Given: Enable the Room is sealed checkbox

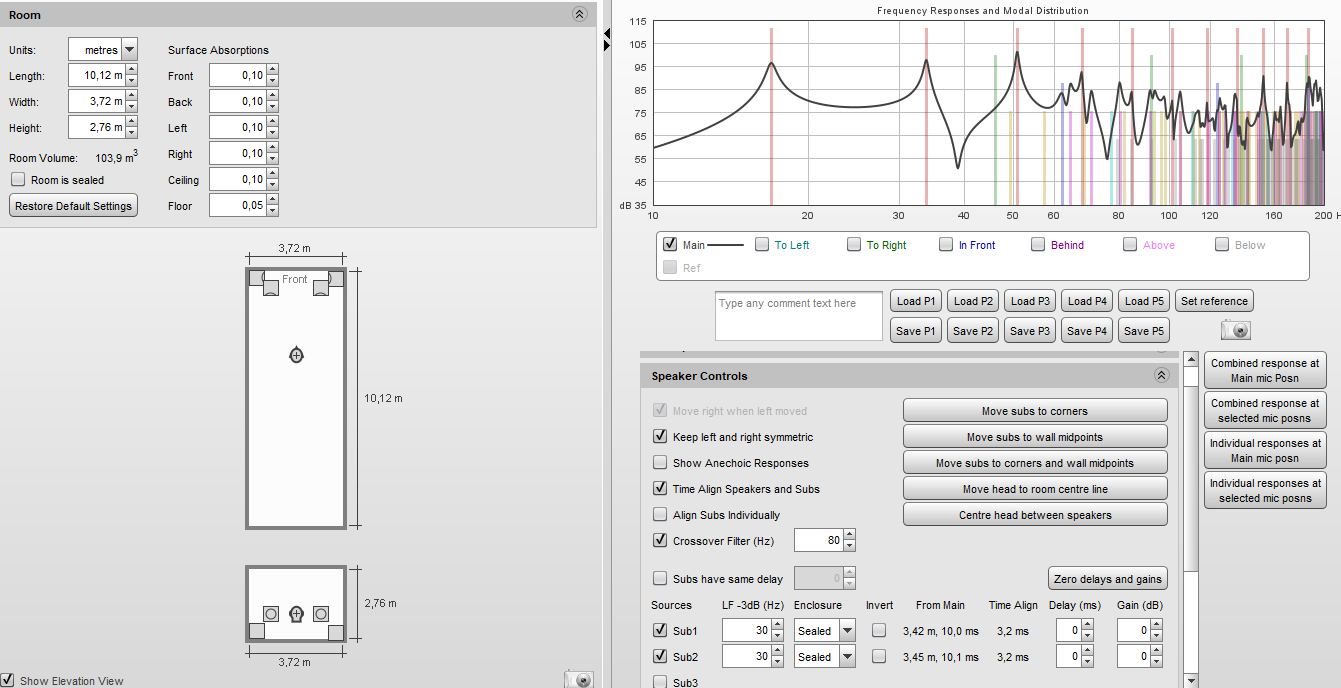Looking at the screenshot, I should click(18, 180).
